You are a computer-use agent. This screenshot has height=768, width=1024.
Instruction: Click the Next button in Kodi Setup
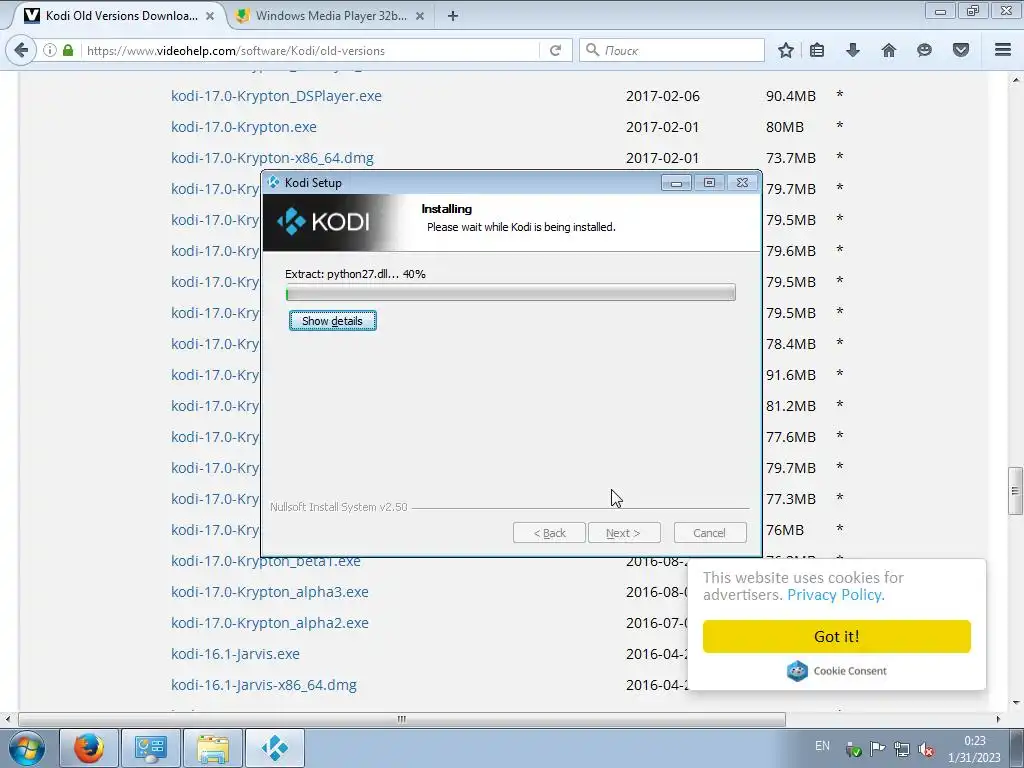[x=624, y=533]
